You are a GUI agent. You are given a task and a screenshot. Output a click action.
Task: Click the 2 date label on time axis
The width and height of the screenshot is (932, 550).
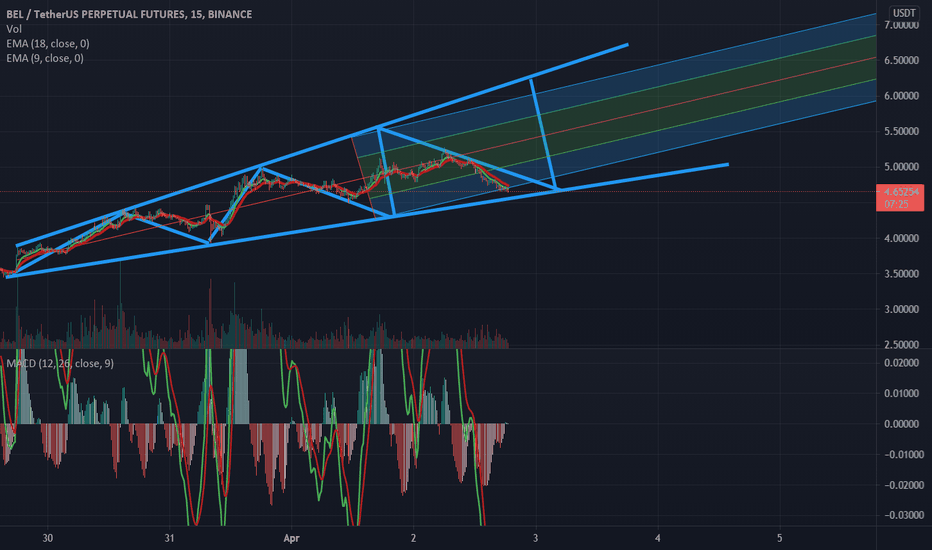pos(414,538)
